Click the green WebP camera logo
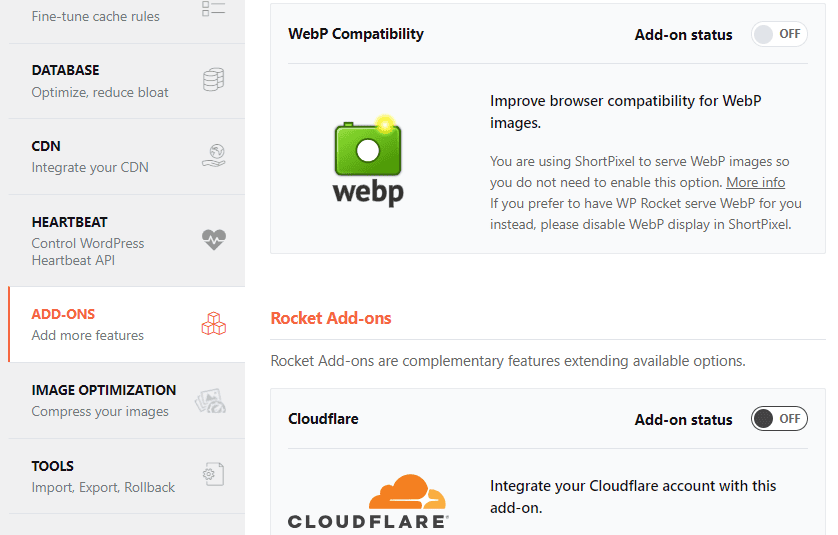 368,161
